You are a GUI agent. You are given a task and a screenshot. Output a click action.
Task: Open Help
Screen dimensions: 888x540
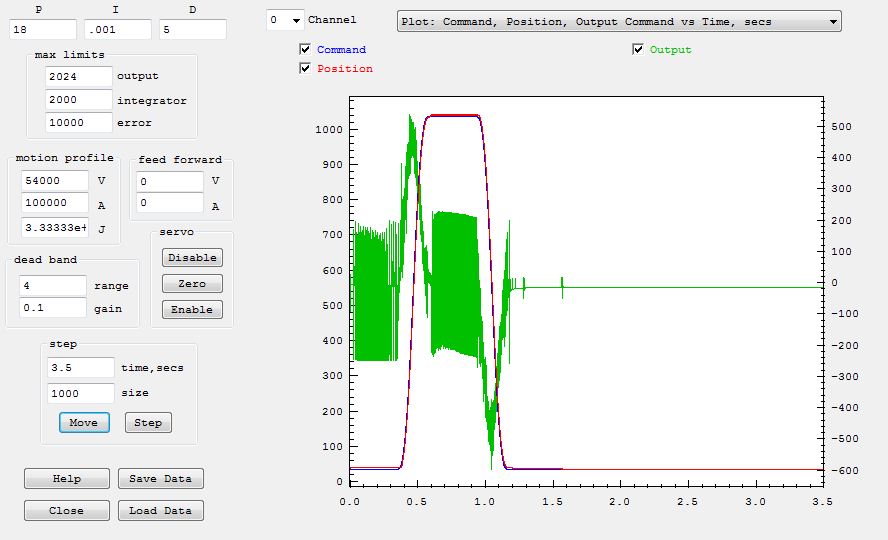[66, 479]
